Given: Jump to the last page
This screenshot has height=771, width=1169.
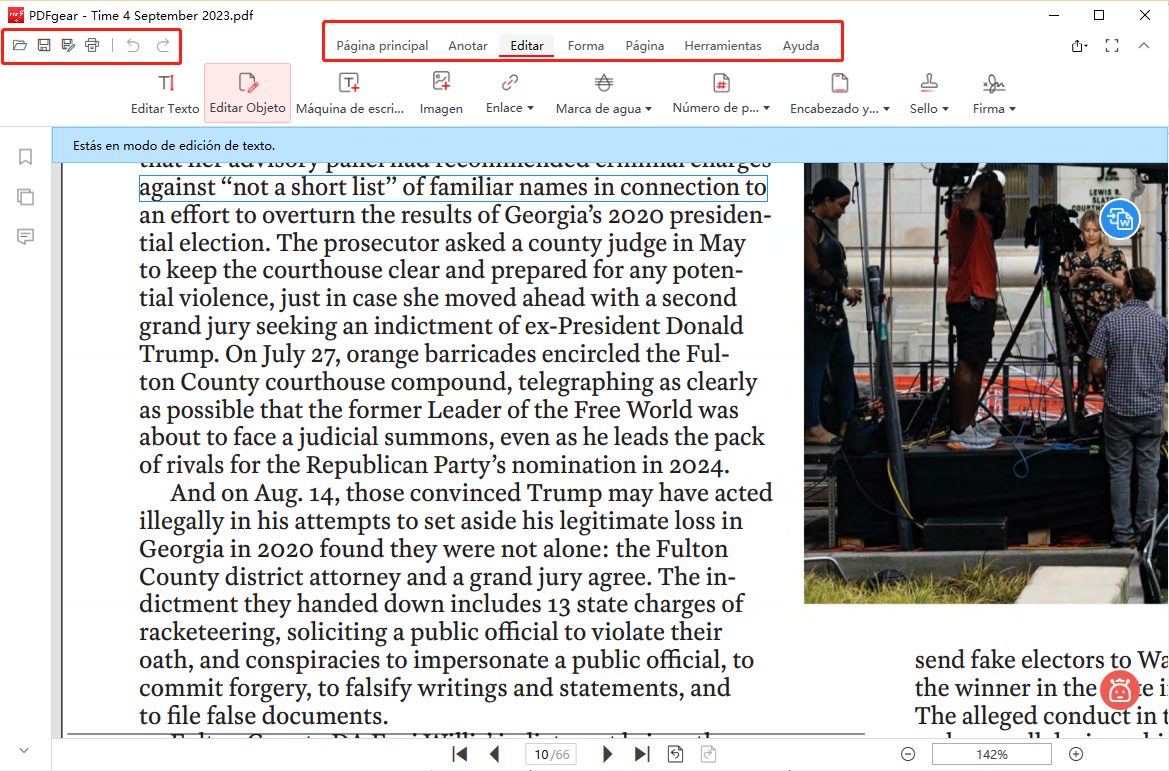Looking at the screenshot, I should (x=641, y=754).
